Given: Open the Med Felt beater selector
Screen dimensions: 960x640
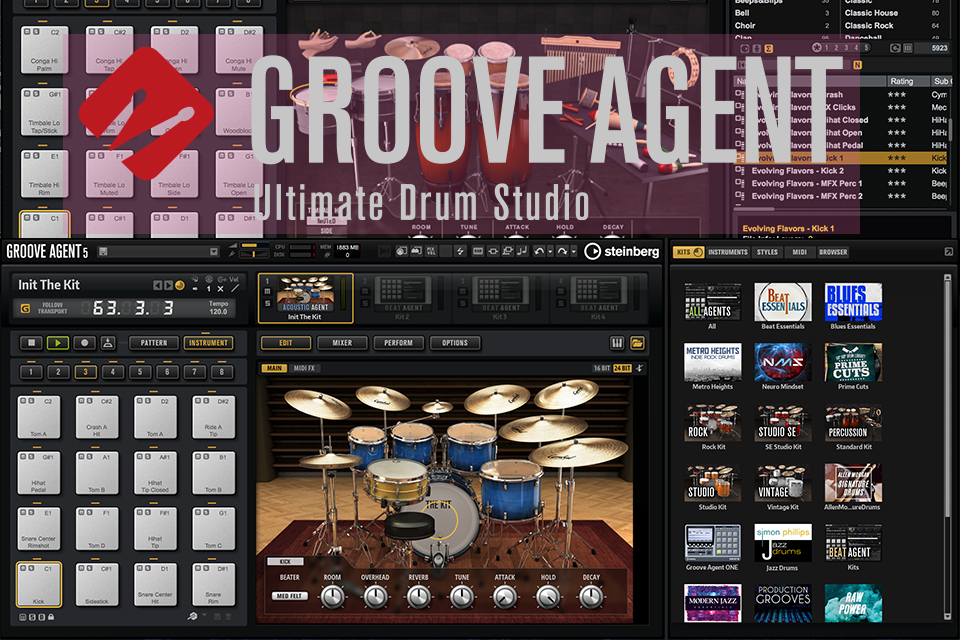Looking at the screenshot, I should [288, 596].
